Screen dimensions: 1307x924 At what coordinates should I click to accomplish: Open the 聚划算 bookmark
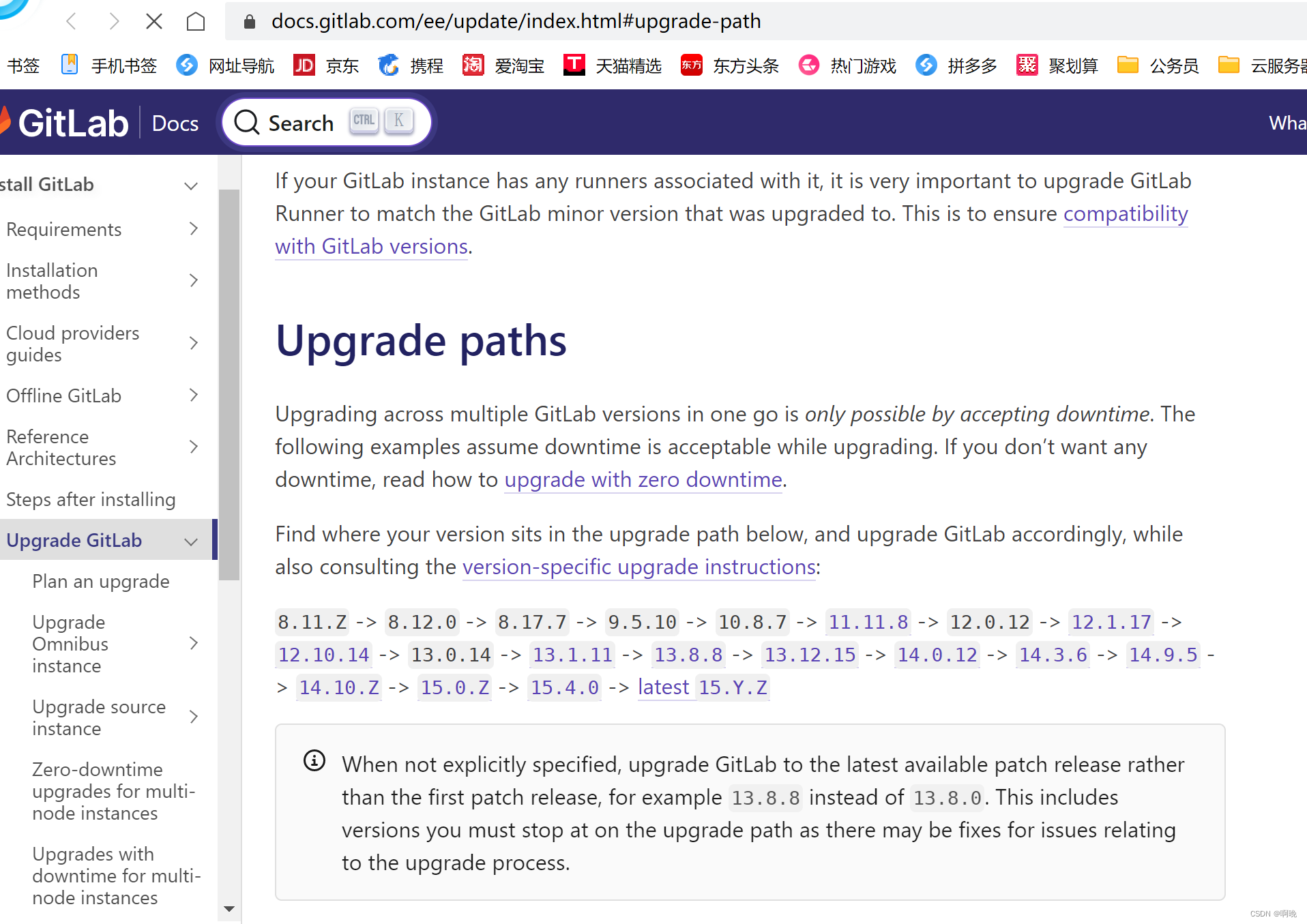[1057, 65]
